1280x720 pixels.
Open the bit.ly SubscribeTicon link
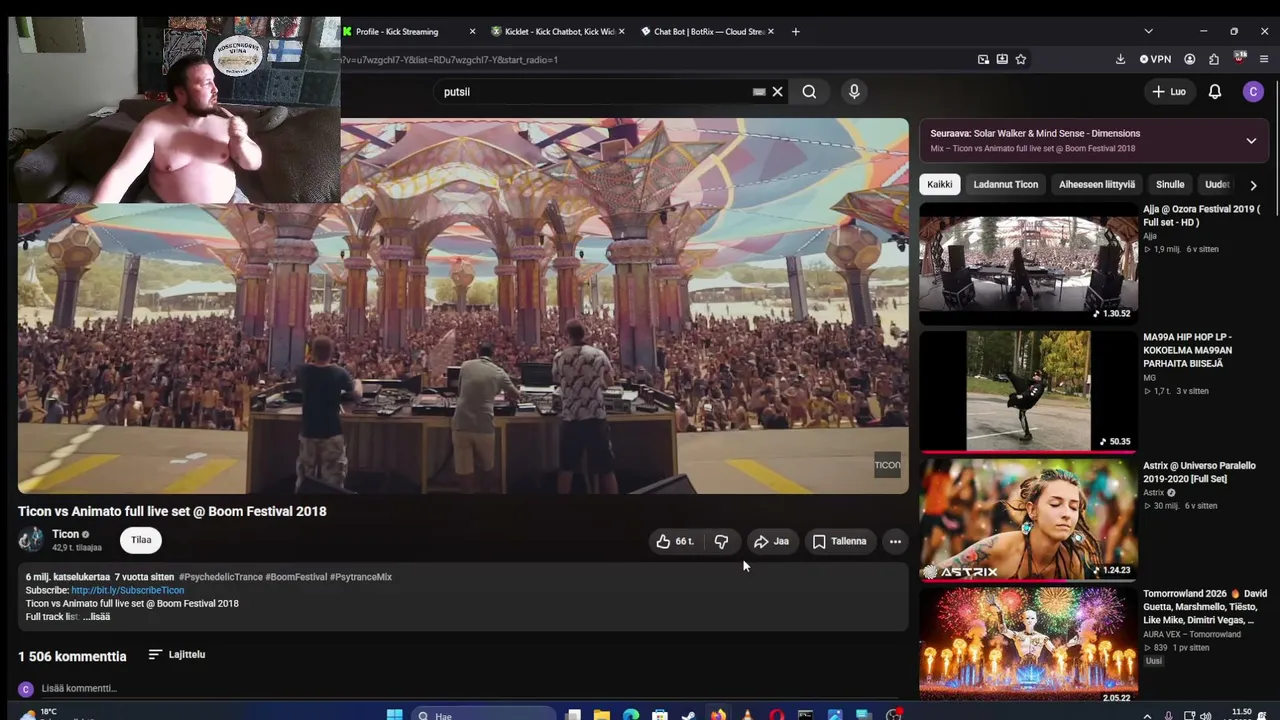pos(128,591)
